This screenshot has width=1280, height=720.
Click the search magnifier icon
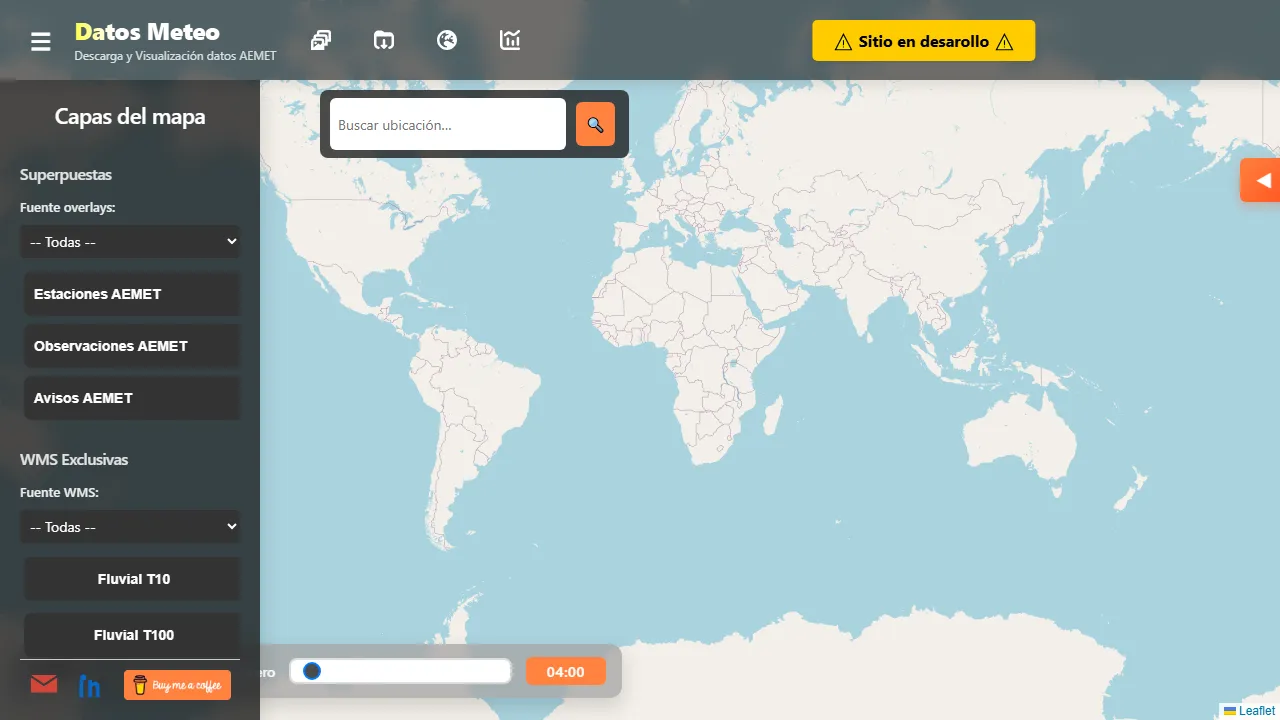click(x=595, y=124)
